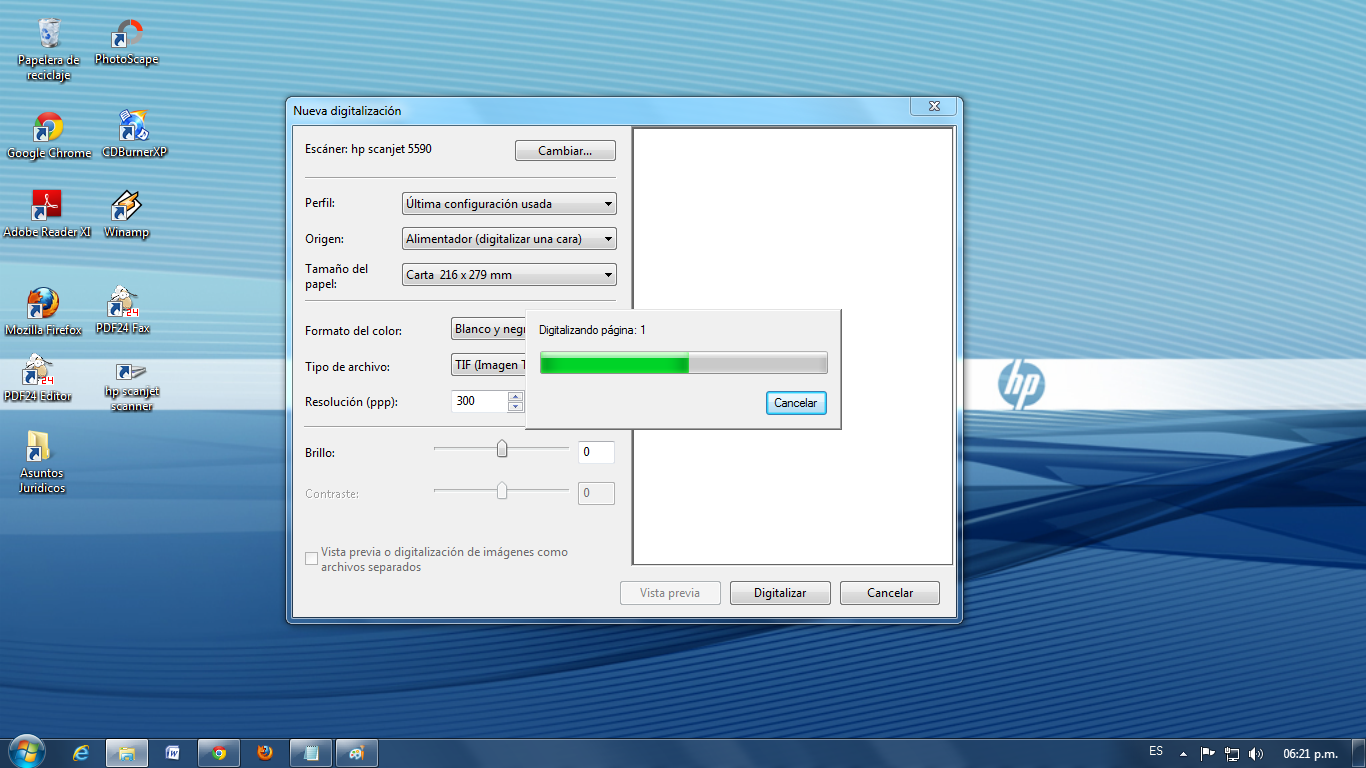Open the Origen dropdown
This screenshot has height=768, width=1366.
tap(509, 239)
